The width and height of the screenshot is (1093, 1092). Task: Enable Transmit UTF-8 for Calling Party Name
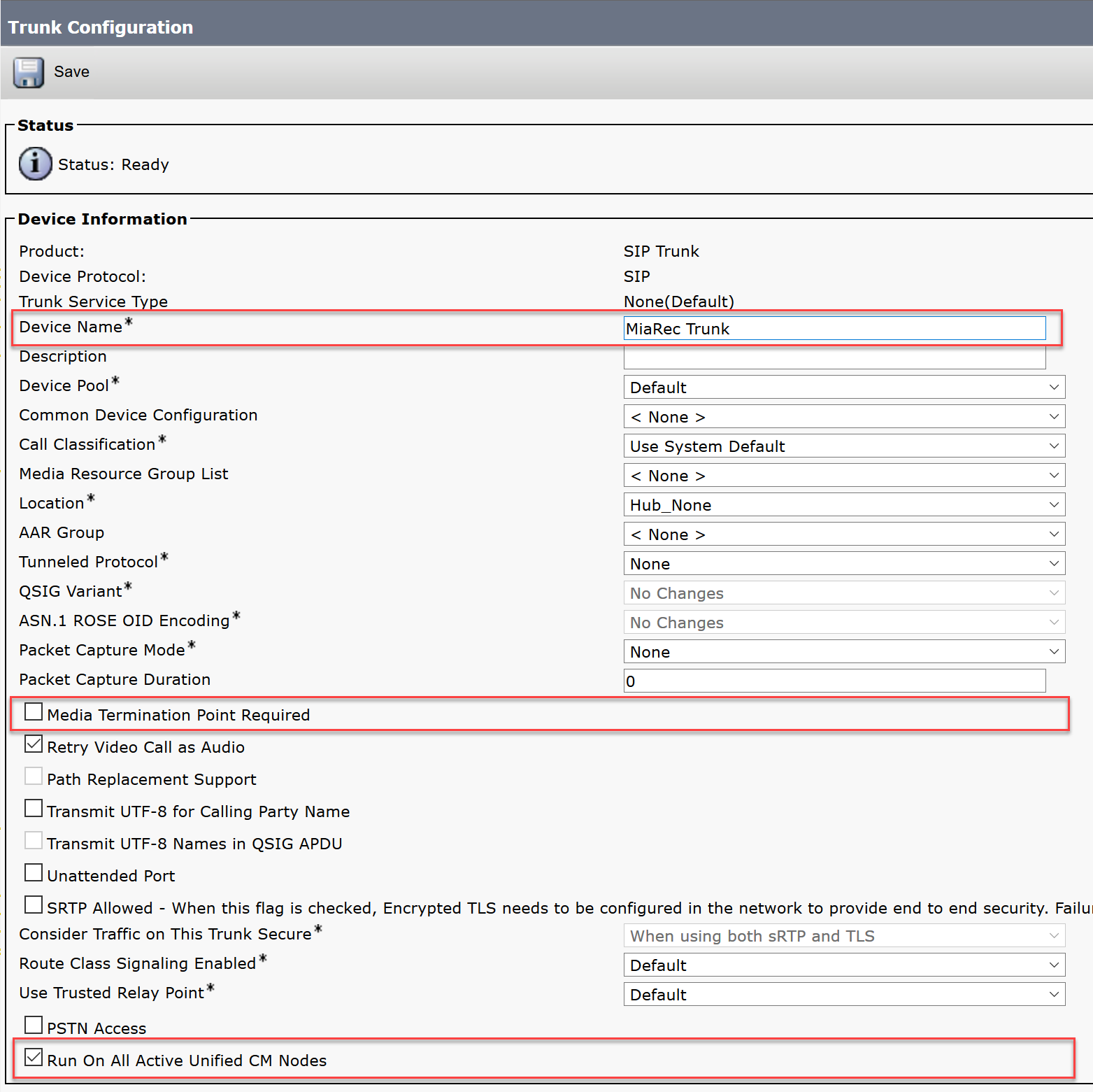(x=34, y=809)
